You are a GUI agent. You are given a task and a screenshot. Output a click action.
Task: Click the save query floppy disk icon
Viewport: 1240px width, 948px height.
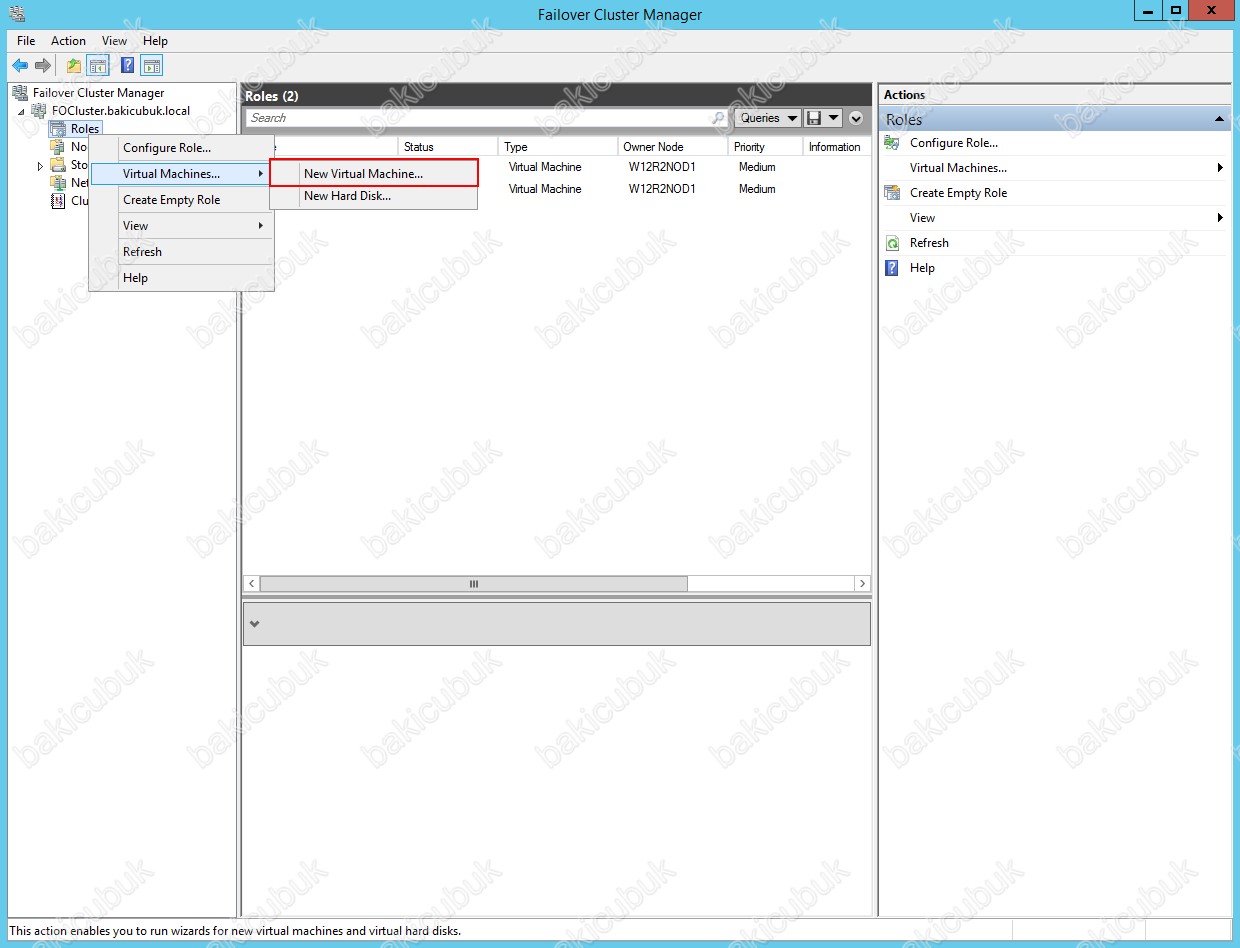(814, 118)
